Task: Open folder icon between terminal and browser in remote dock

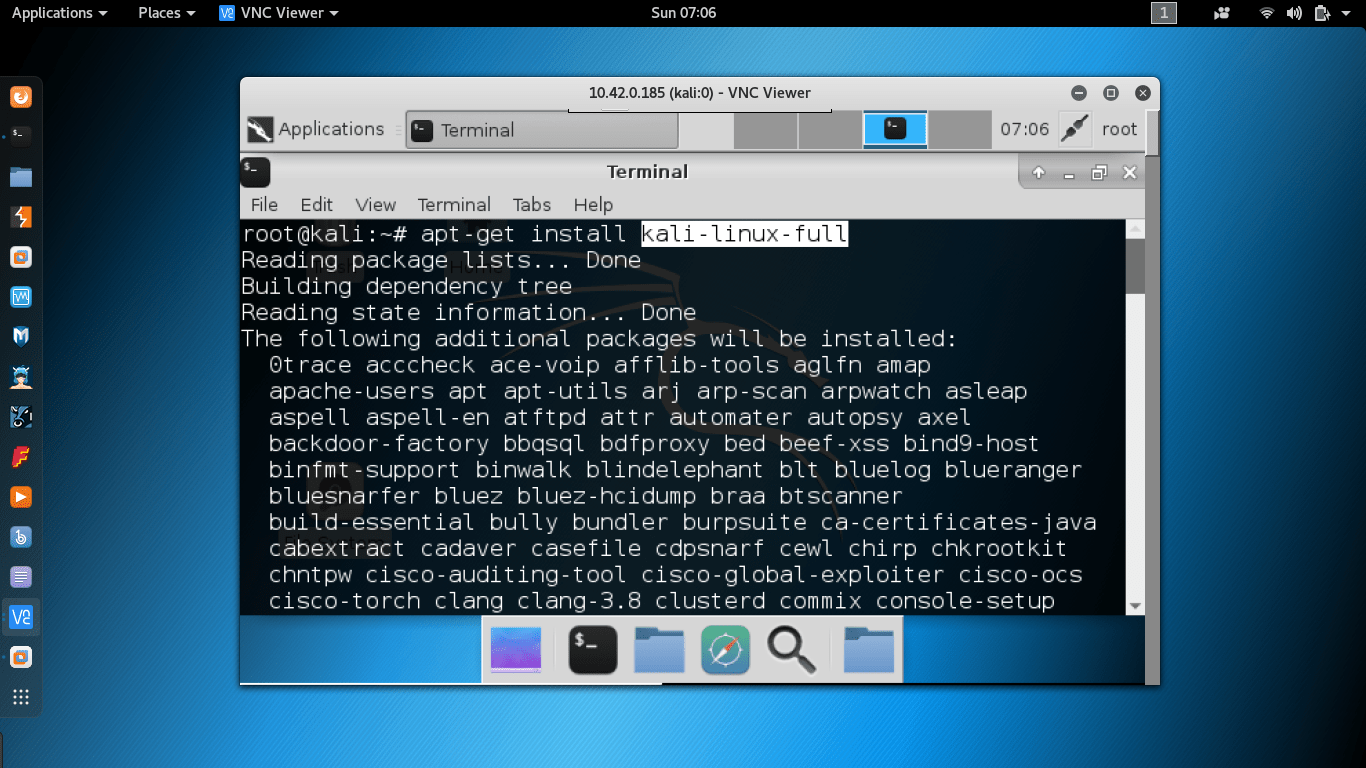Action: tap(659, 650)
